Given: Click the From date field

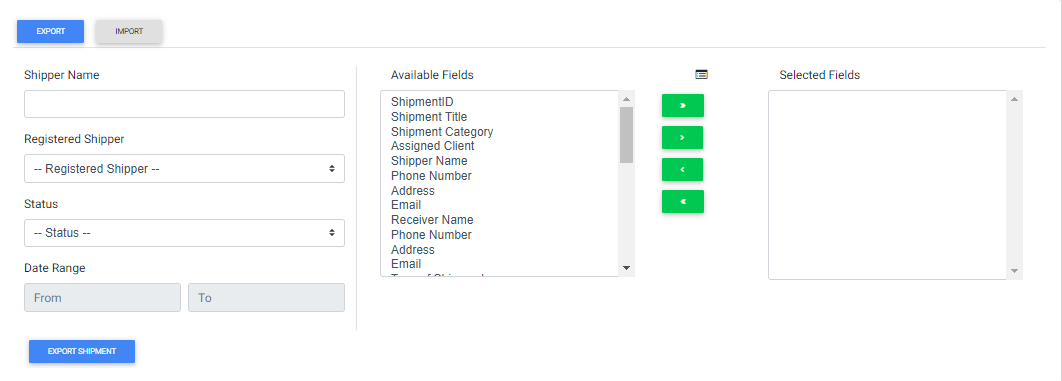Looking at the screenshot, I should [102, 298].
